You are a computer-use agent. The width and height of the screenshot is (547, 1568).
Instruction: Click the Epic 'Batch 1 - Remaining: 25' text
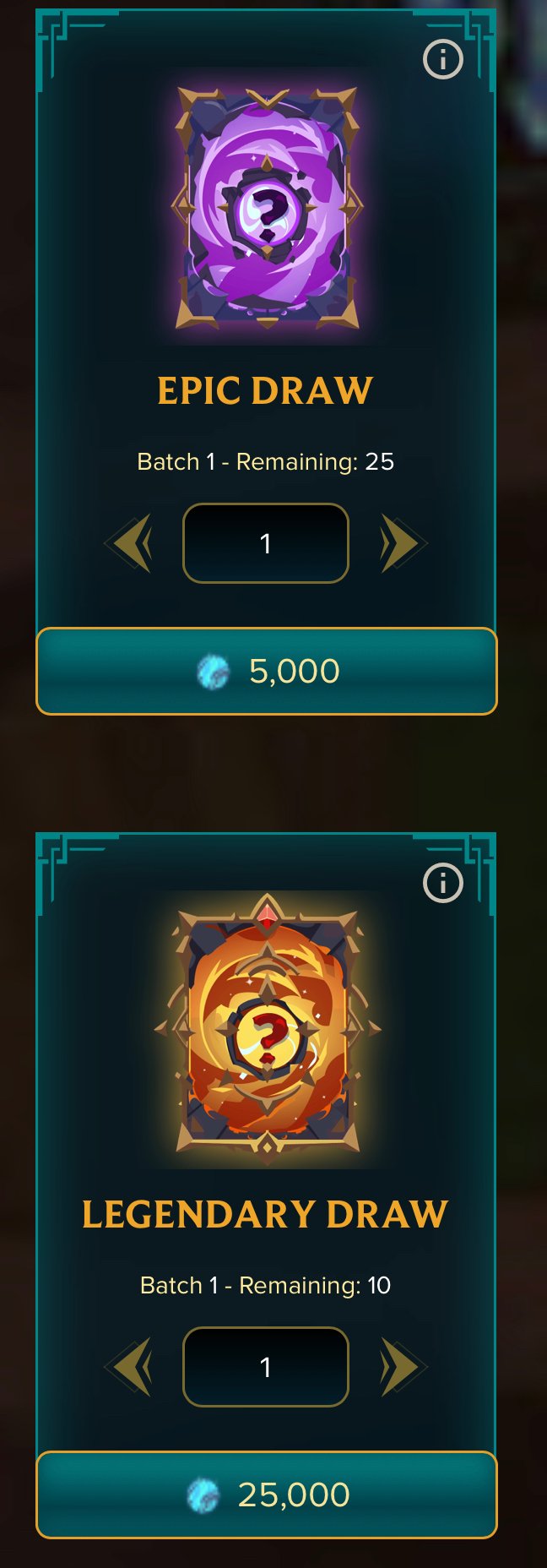266,461
